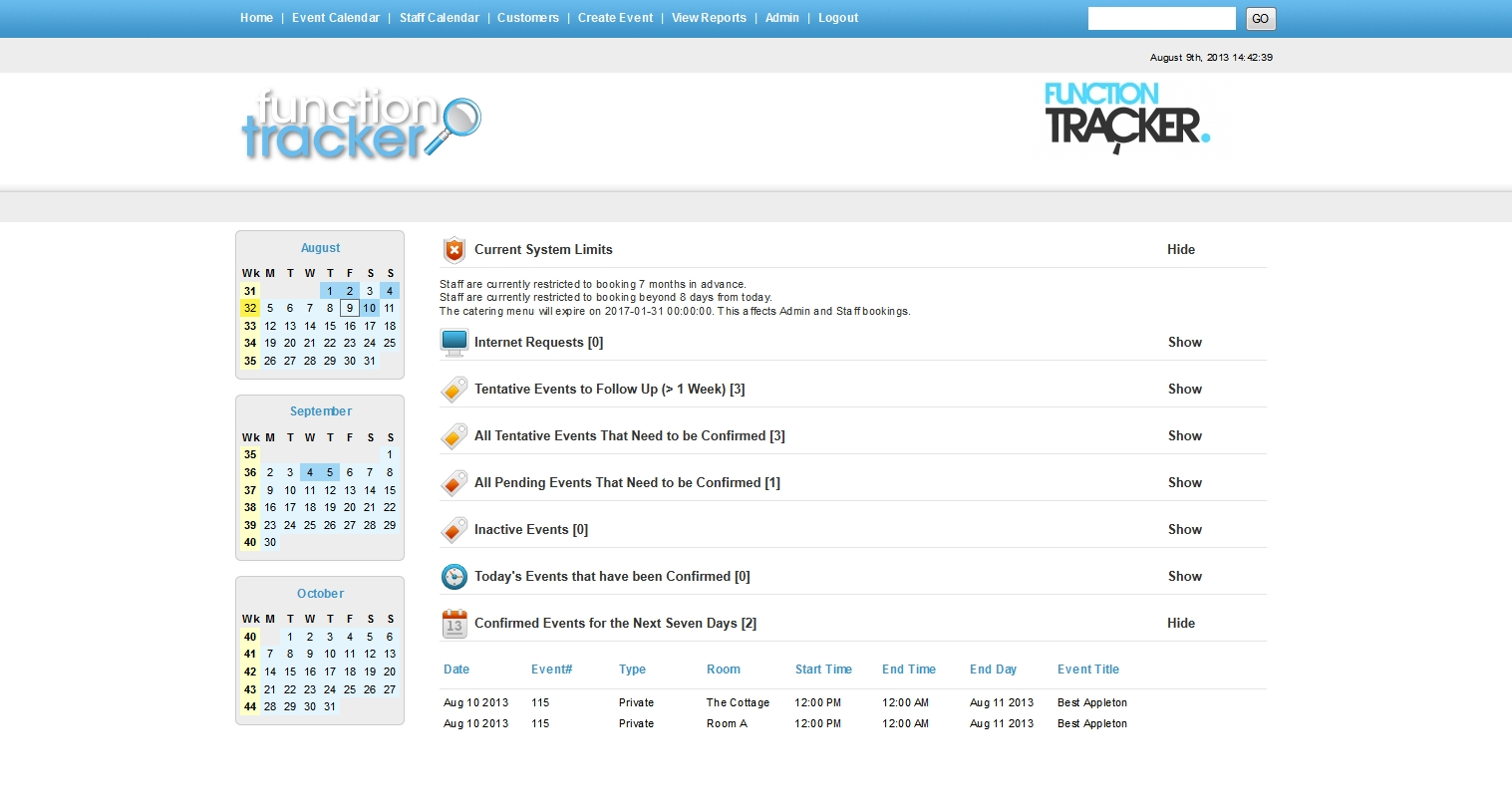Show the Inactive Events list
The width and height of the screenshot is (1512, 805).
[1184, 529]
